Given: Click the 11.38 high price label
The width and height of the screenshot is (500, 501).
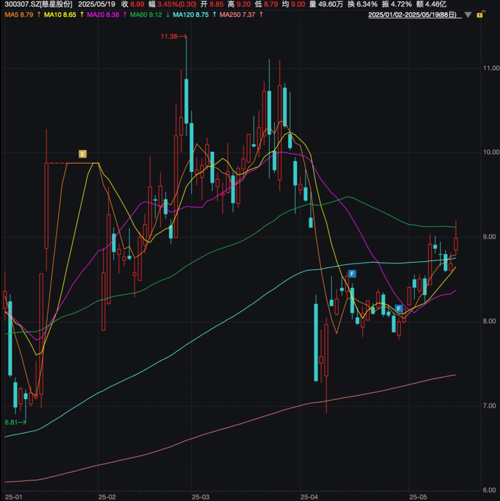Looking at the screenshot, I should coord(169,36).
